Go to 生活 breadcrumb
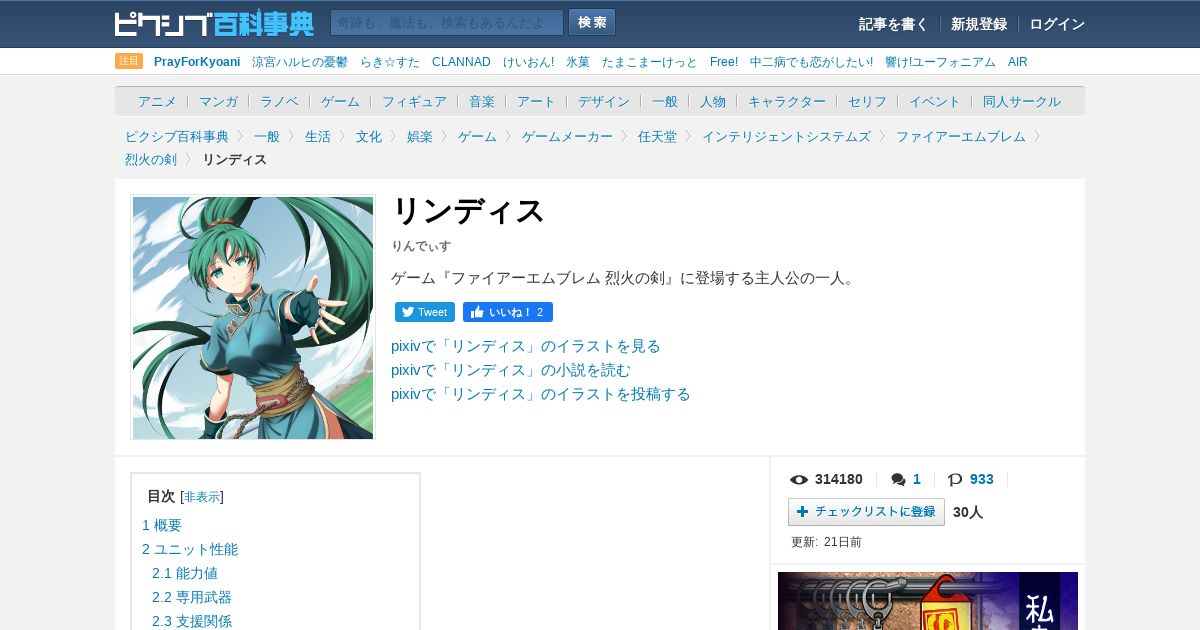 [318, 136]
